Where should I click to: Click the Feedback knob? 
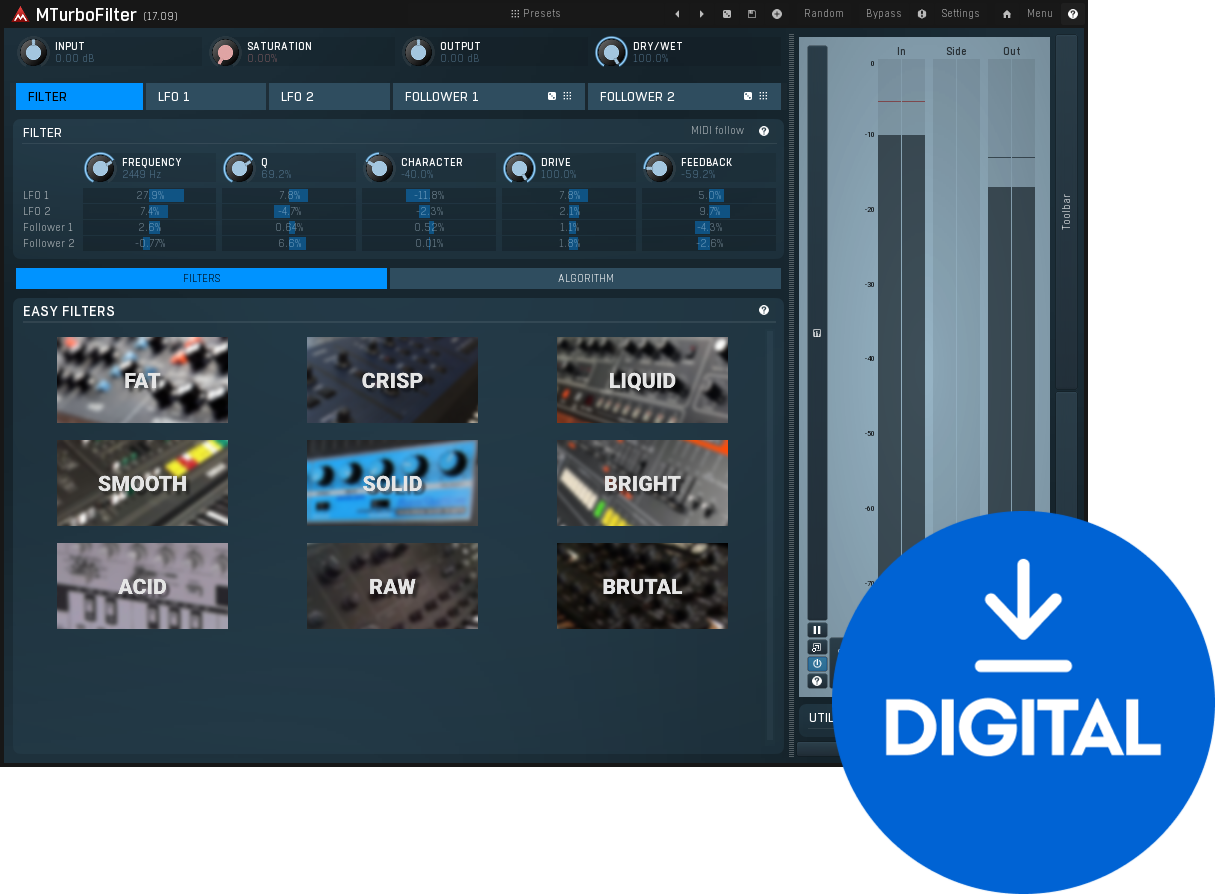pyautogui.click(x=658, y=167)
